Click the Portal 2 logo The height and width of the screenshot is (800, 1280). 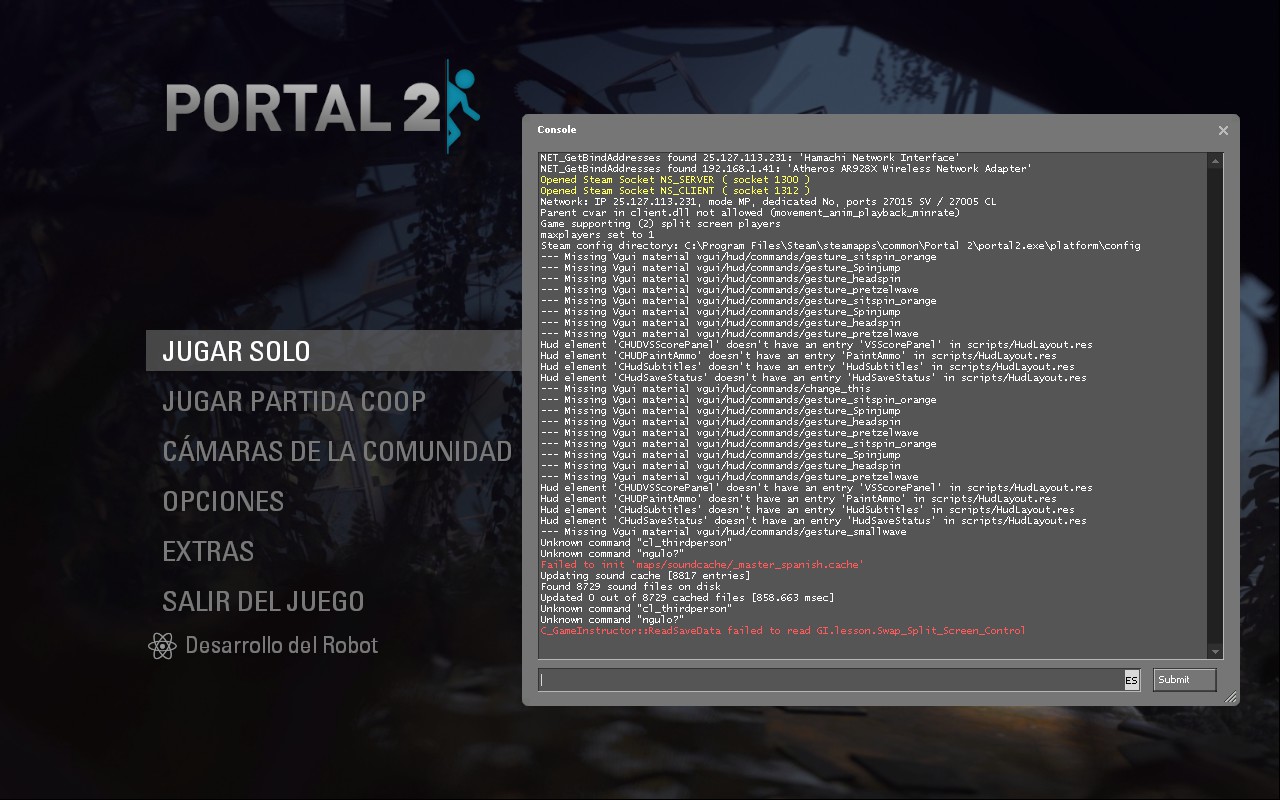(x=322, y=105)
